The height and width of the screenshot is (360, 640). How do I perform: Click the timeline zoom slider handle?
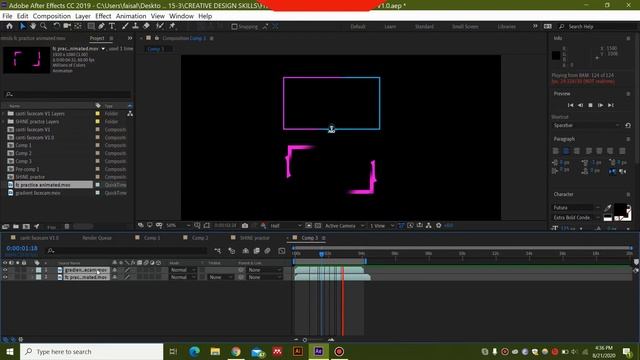click(304, 340)
